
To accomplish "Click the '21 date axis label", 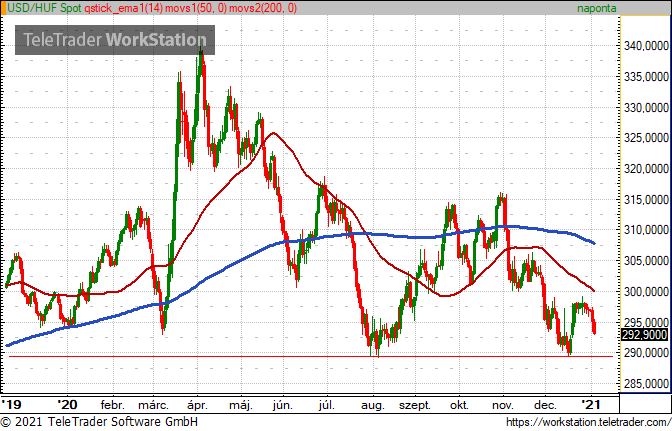I will tap(591, 404).
